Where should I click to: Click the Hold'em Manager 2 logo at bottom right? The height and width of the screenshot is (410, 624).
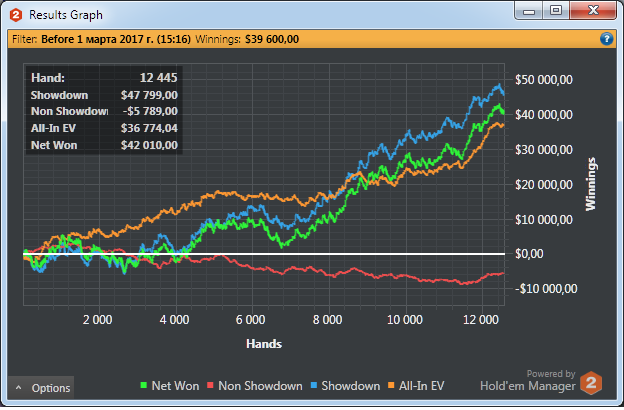[x=591, y=383]
